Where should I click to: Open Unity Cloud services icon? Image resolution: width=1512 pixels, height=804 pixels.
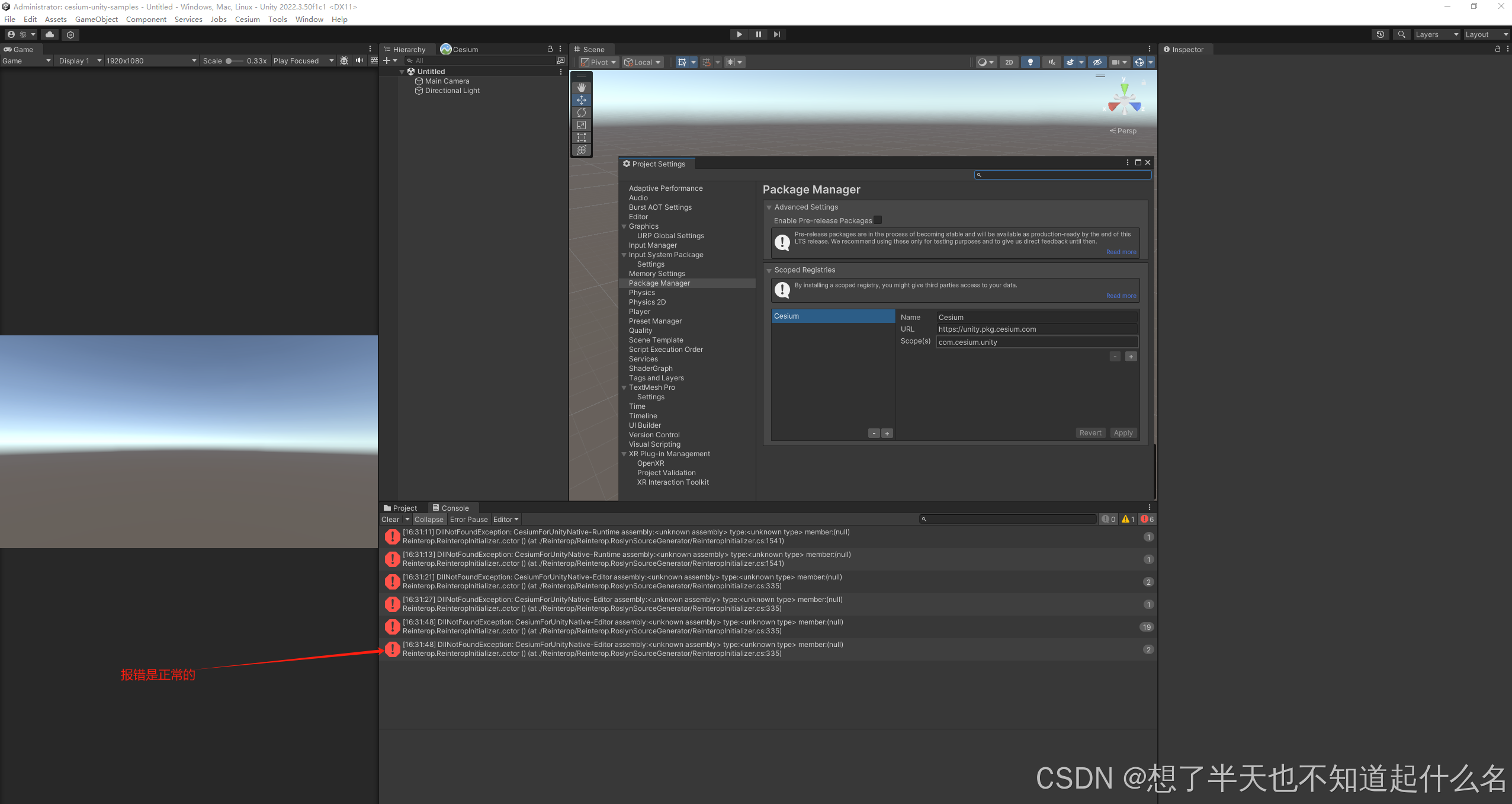(50, 34)
